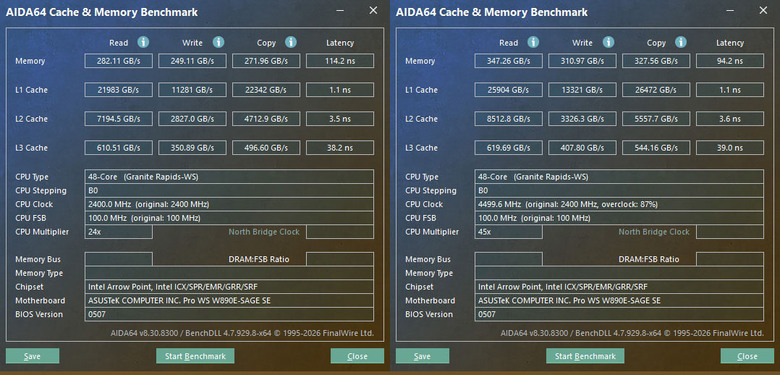The image size is (780, 375).
Task: Select L1 copy value 26472 GB/s
Action: click(656, 90)
